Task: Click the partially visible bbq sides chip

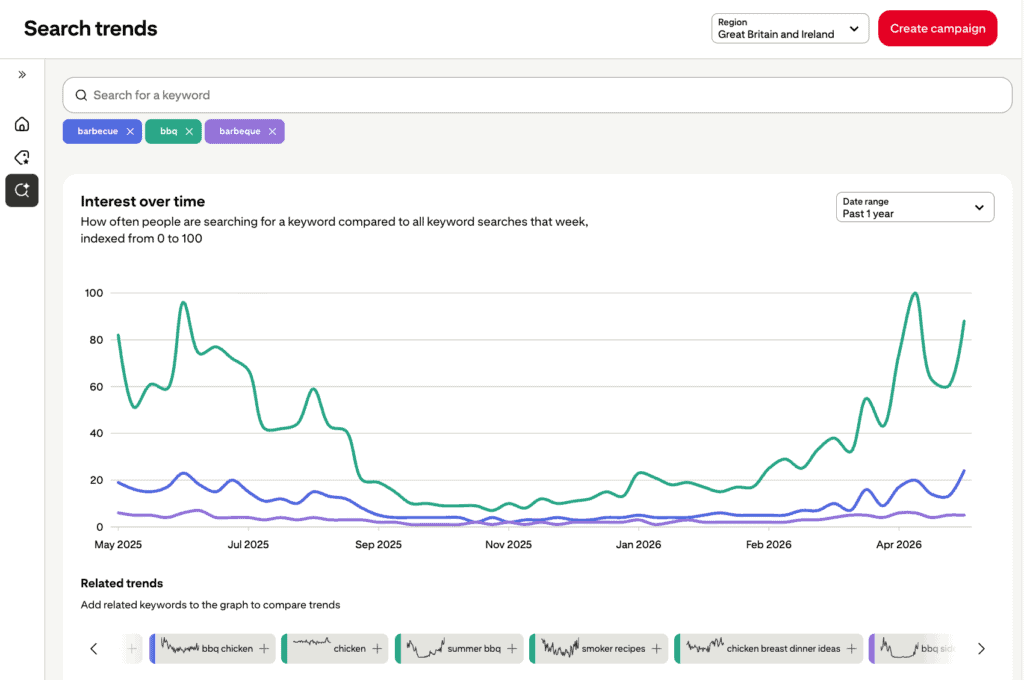Action: [x=914, y=649]
